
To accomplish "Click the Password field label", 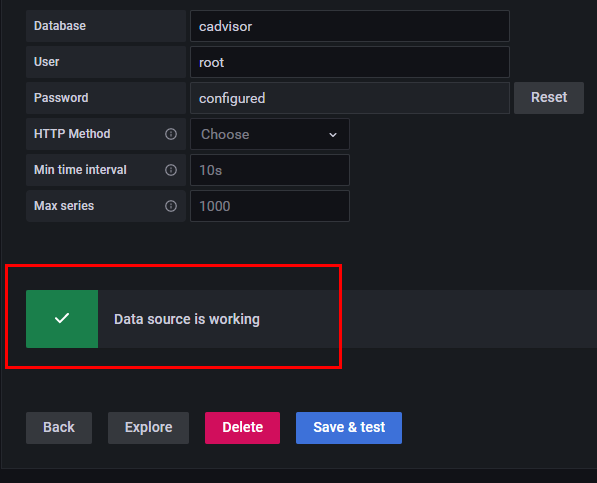I will coord(61,98).
